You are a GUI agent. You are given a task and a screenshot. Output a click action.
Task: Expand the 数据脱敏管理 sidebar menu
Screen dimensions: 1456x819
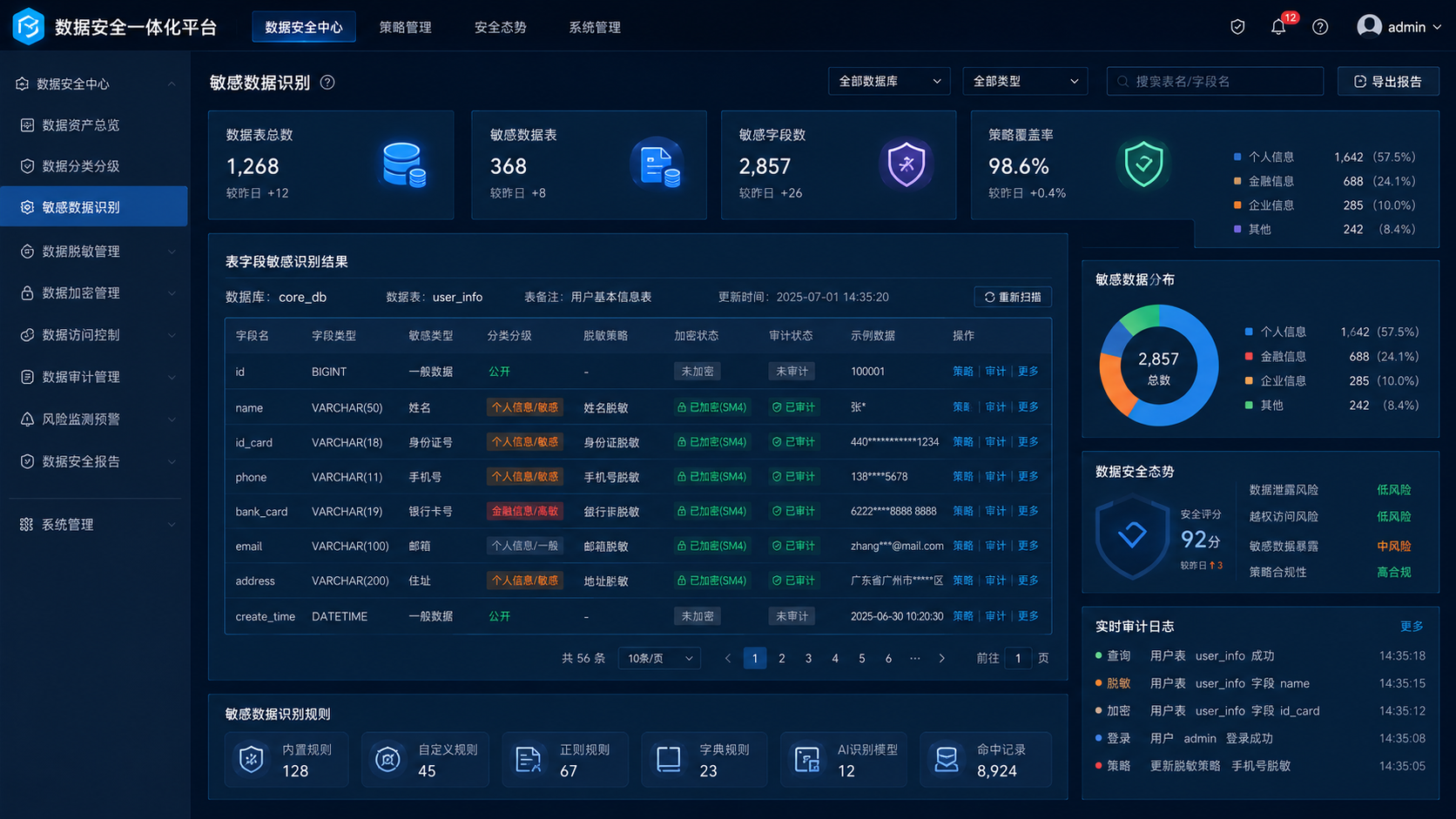[x=94, y=252]
